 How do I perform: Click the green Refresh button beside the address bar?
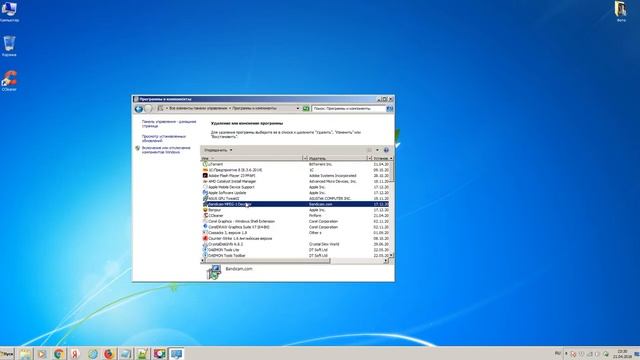[x=306, y=109]
